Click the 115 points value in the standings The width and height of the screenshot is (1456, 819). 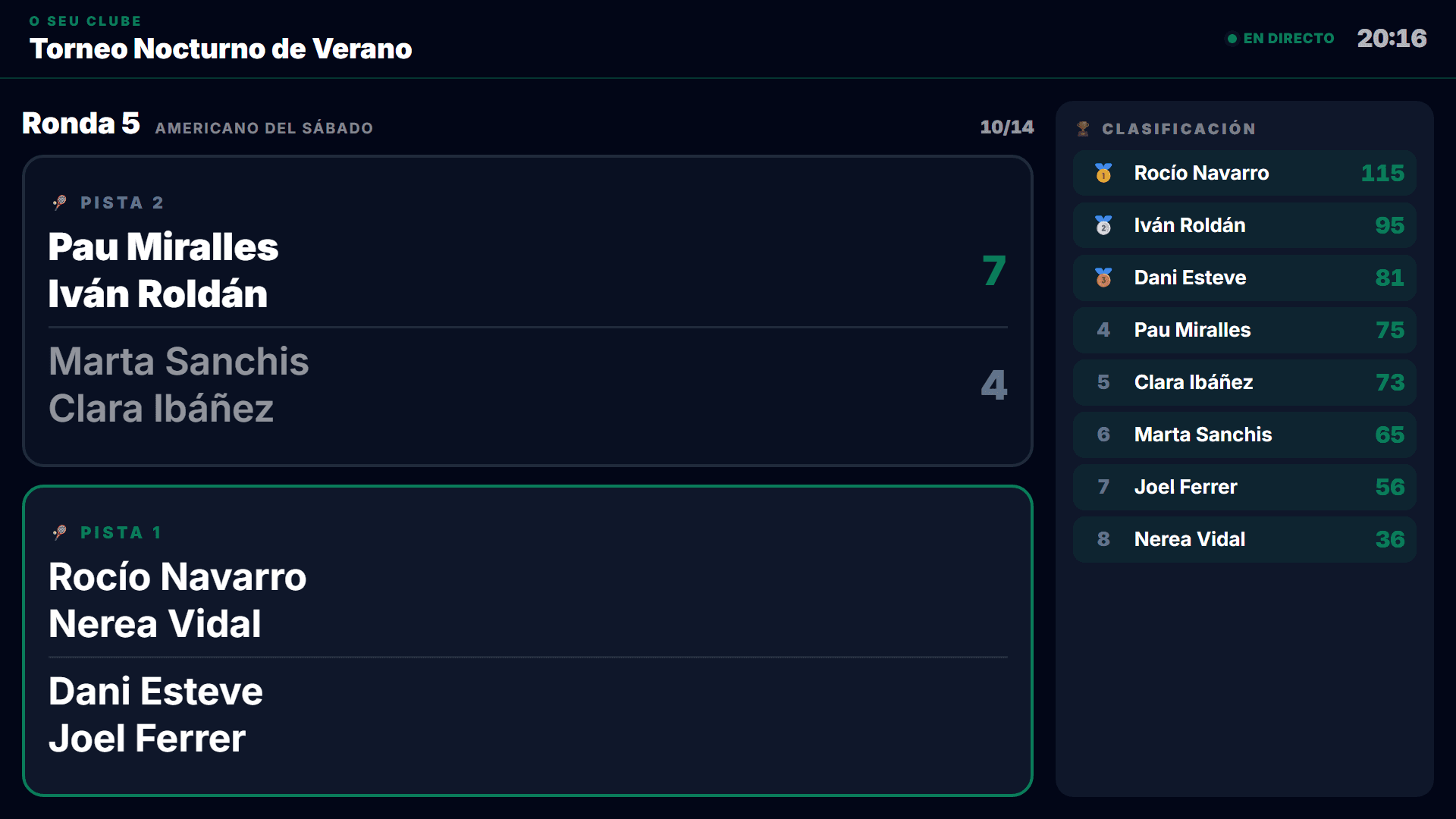point(1382,173)
